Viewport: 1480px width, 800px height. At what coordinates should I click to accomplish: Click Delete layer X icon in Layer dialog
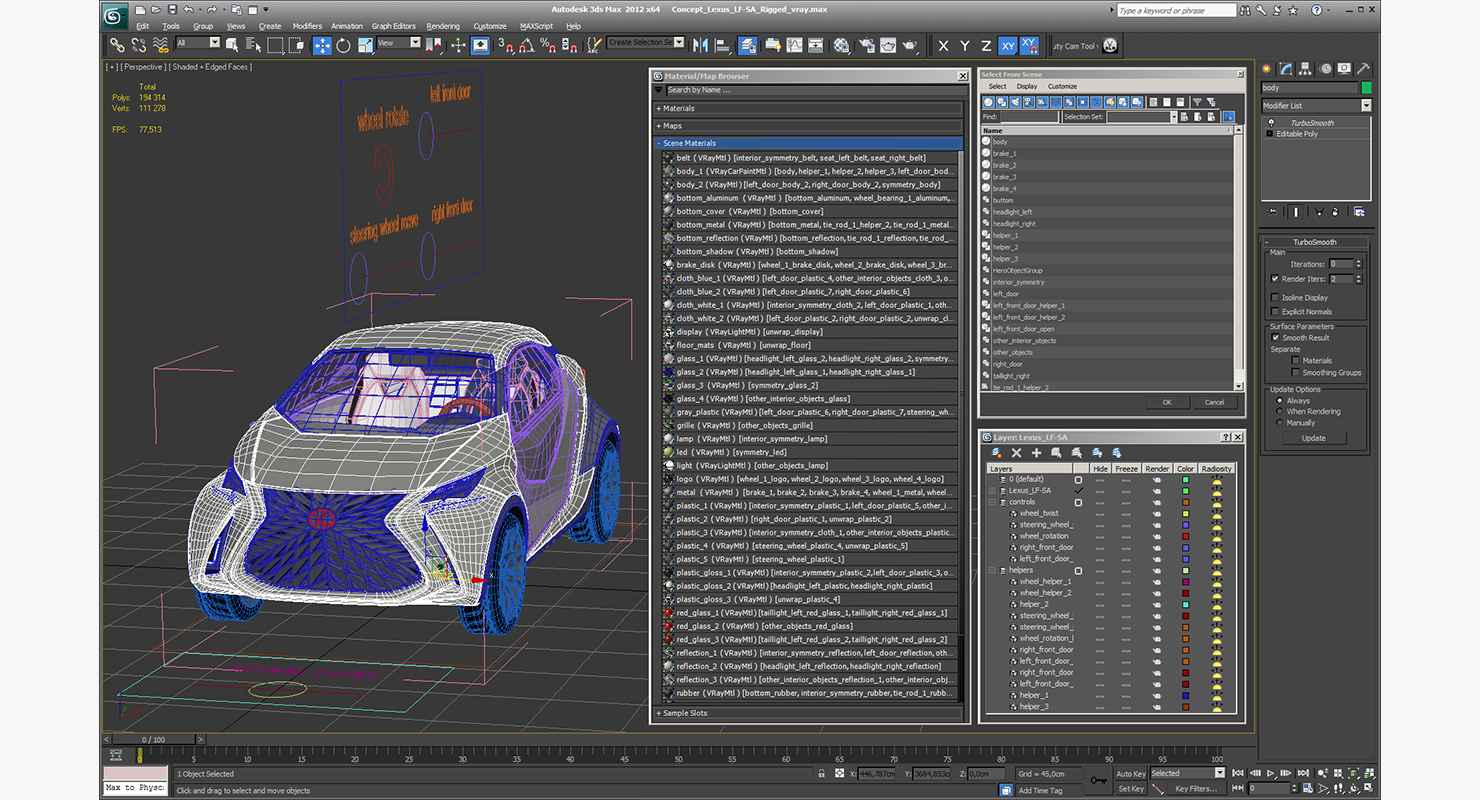click(x=1016, y=453)
